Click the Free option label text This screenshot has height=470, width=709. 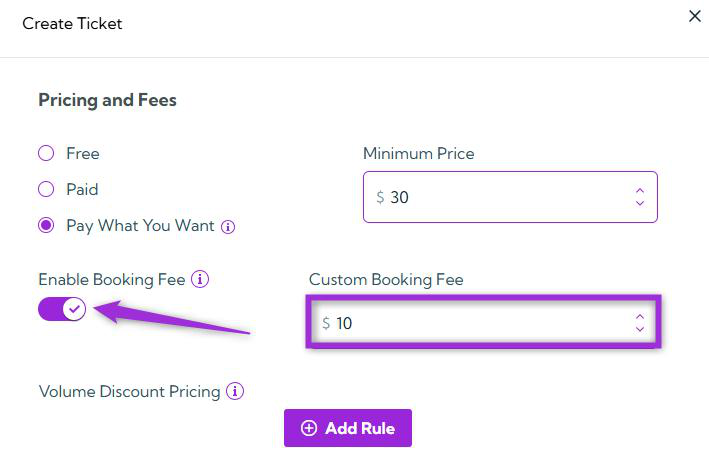(x=83, y=154)
